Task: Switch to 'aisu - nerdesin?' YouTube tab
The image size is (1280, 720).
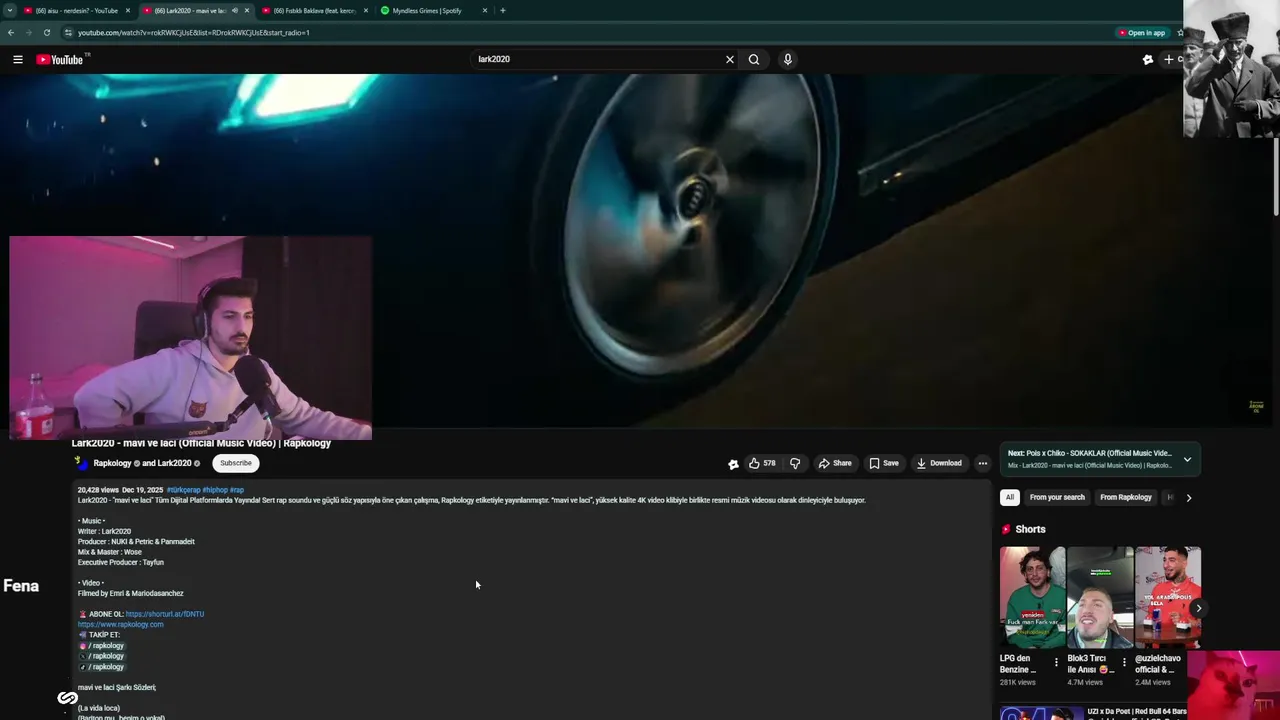Action: (x=76, y=10)
